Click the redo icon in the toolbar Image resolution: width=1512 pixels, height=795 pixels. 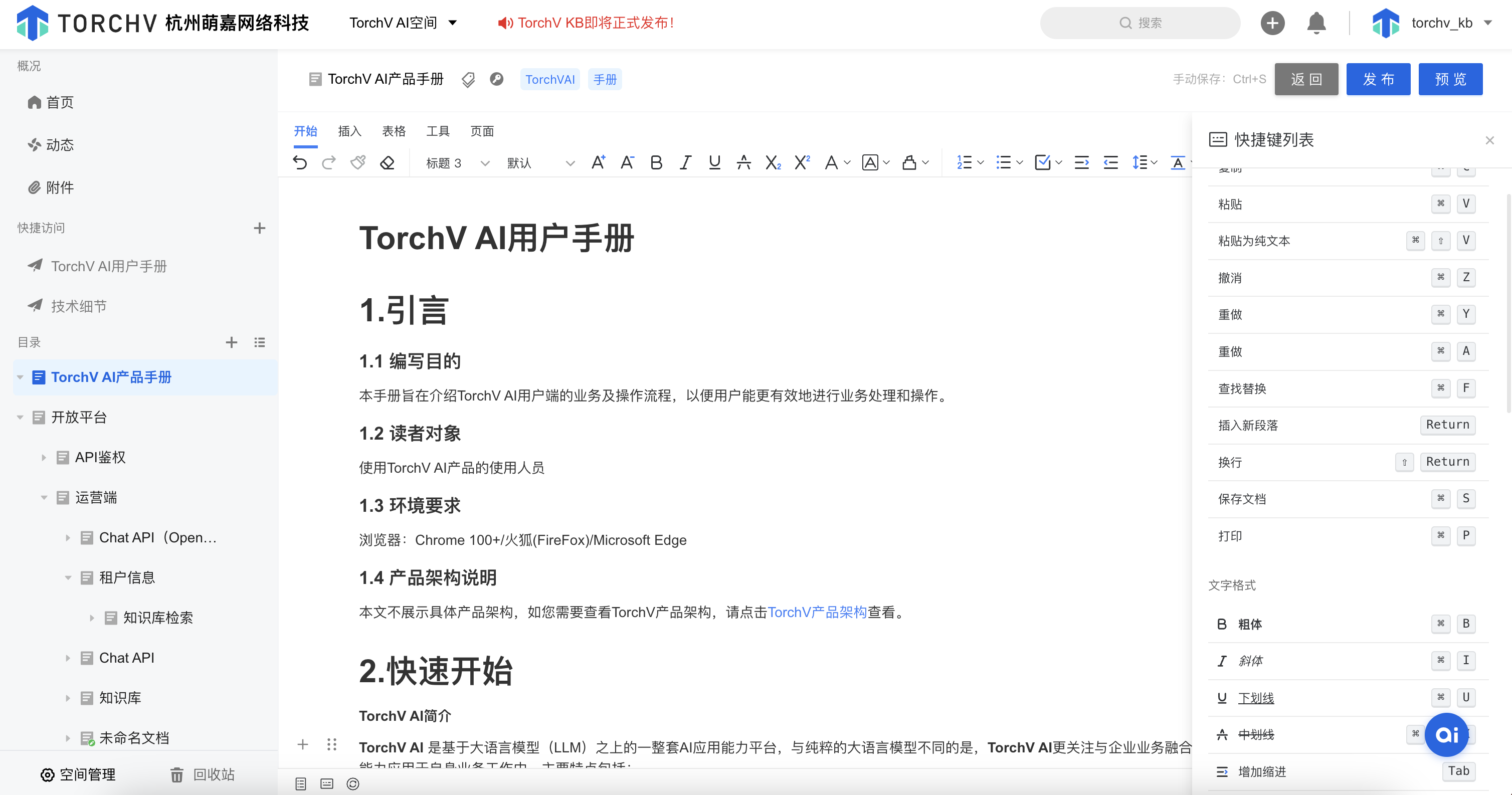[x=329, y=162]
